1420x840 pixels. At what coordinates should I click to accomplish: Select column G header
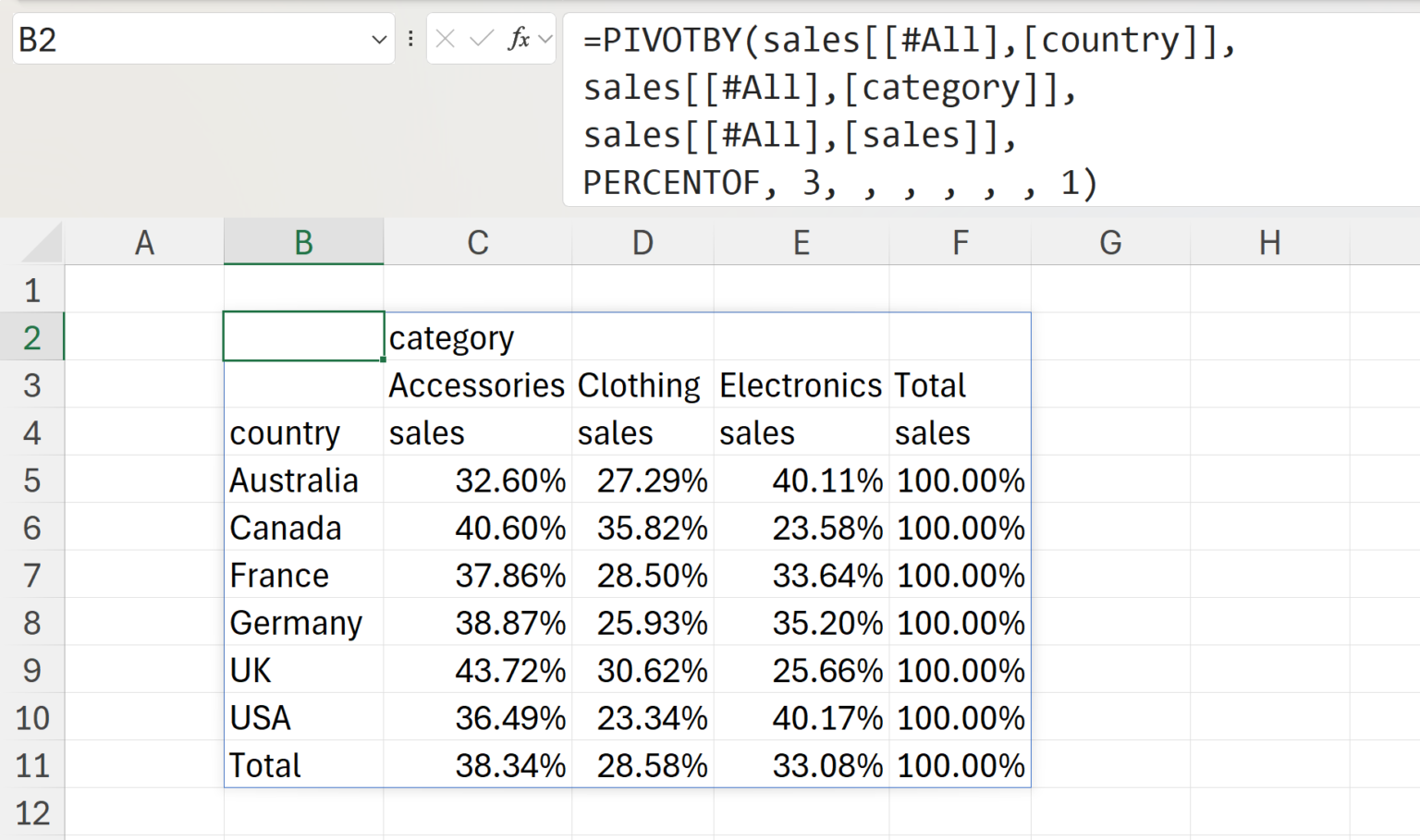tap(1110, 243)
